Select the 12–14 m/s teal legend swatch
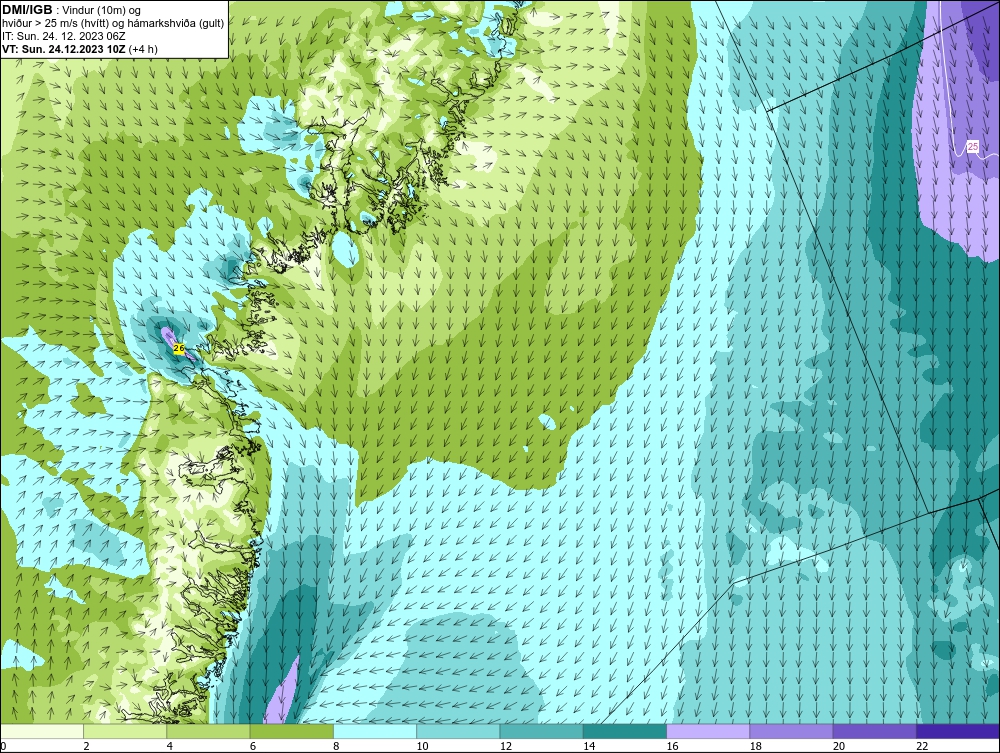Screen dimensions: 1000x753 pyautogui.click(x=541, y=731)
